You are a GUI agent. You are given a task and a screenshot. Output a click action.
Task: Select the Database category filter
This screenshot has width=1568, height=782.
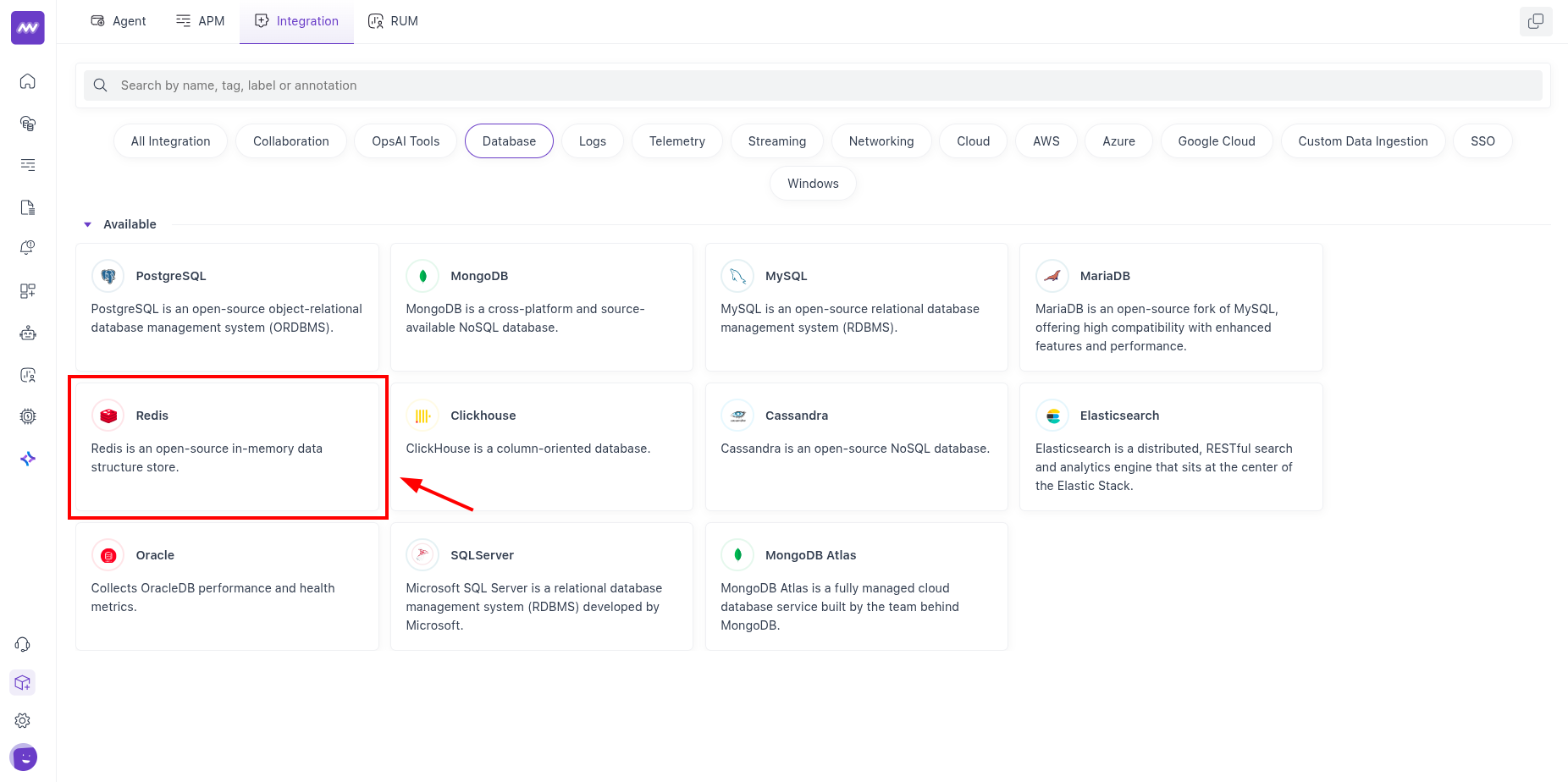[x=509, y=140]
